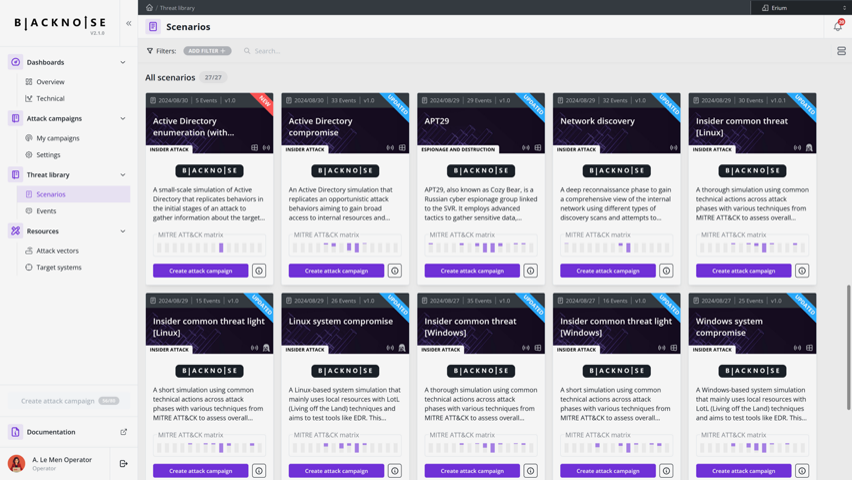Open Attack vectors under Resources

pos(58,251)
